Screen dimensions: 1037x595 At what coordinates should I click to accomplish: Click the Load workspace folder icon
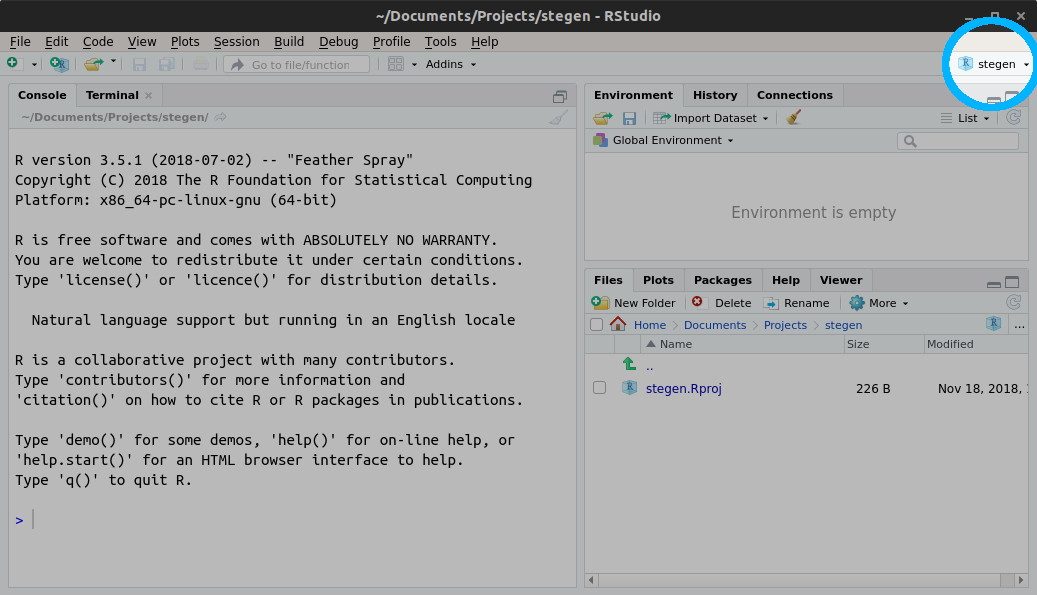pos(602,118)
